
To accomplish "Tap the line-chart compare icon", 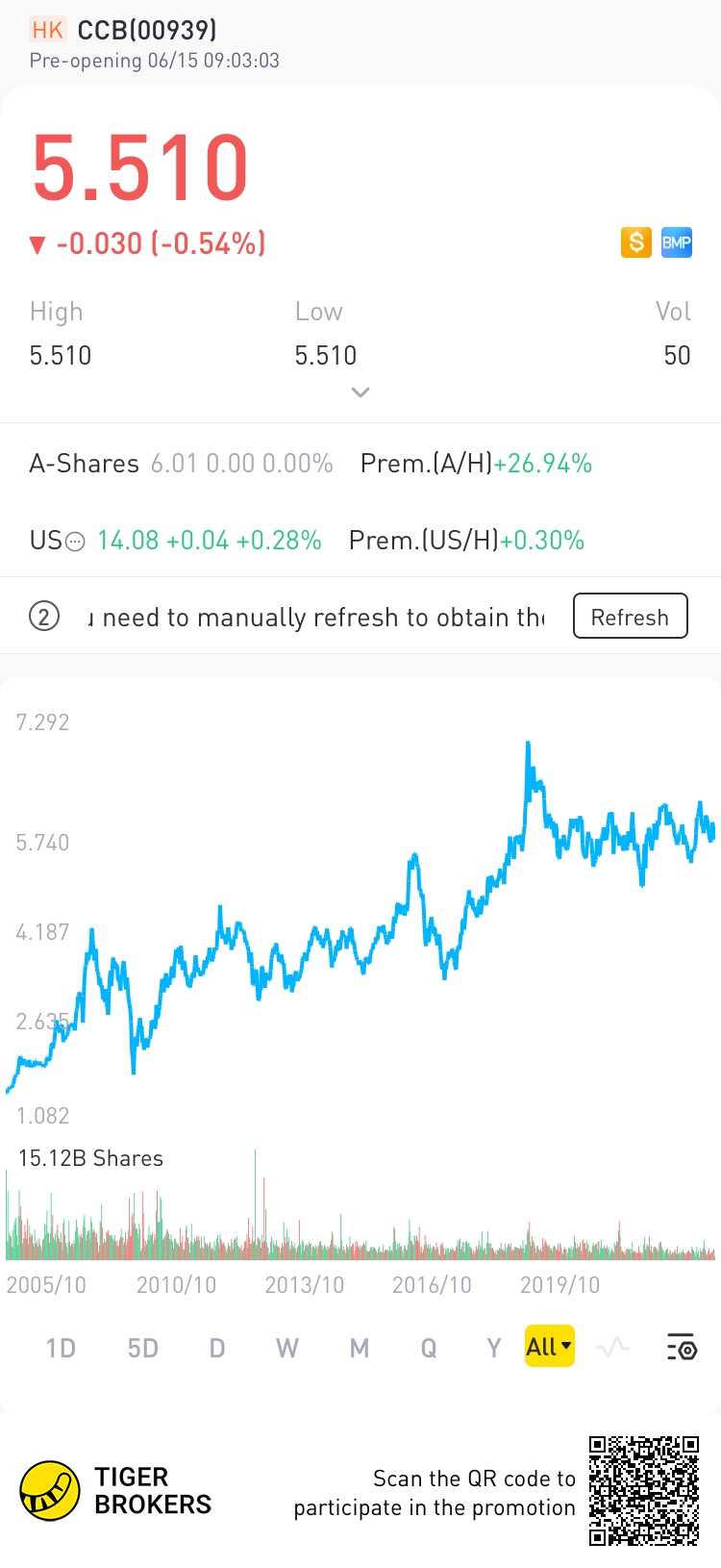I will pos(612,1348).
